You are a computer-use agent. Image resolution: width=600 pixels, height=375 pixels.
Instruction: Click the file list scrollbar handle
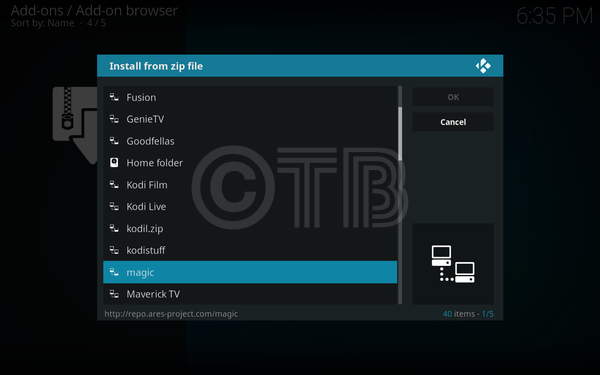400,134
